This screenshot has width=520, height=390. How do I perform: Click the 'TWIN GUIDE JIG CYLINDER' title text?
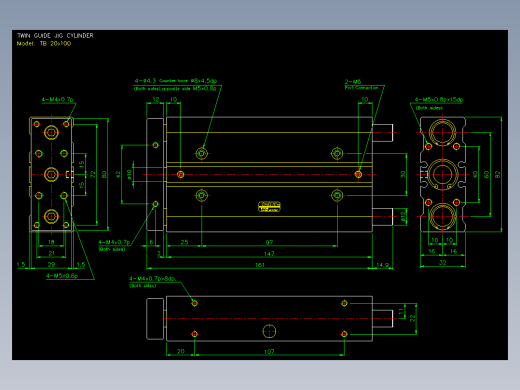[55, 36]
